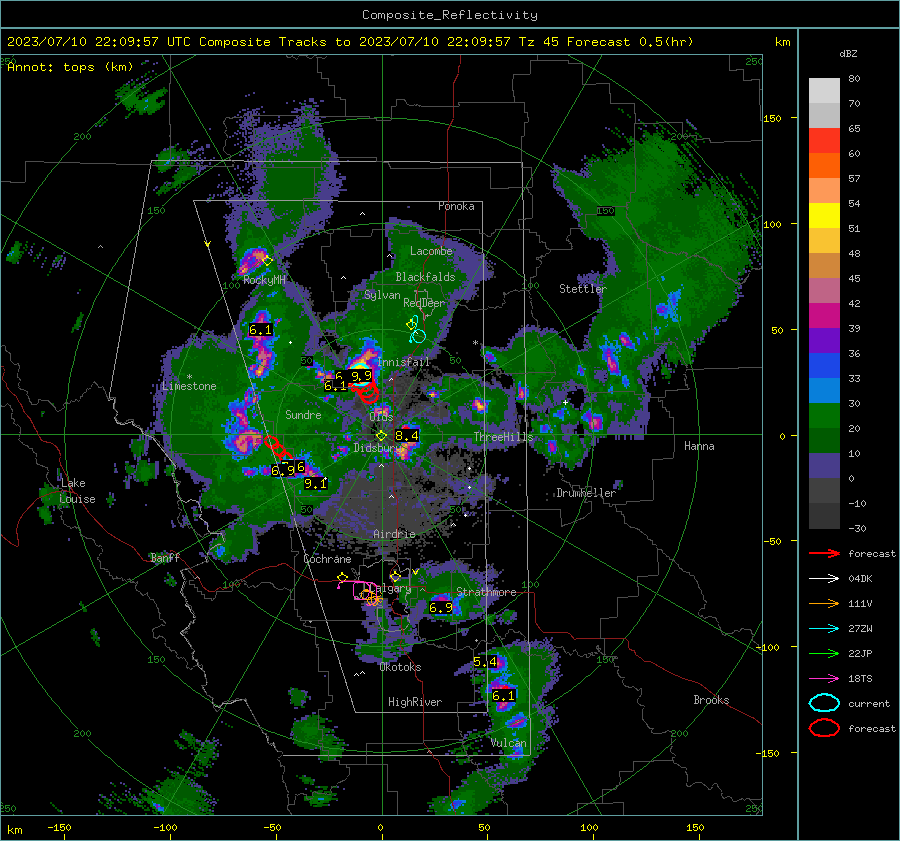The height and width of the screenshot is (841, 900).
Task: Click the ThreeHills city label
Action: point(503,437)
